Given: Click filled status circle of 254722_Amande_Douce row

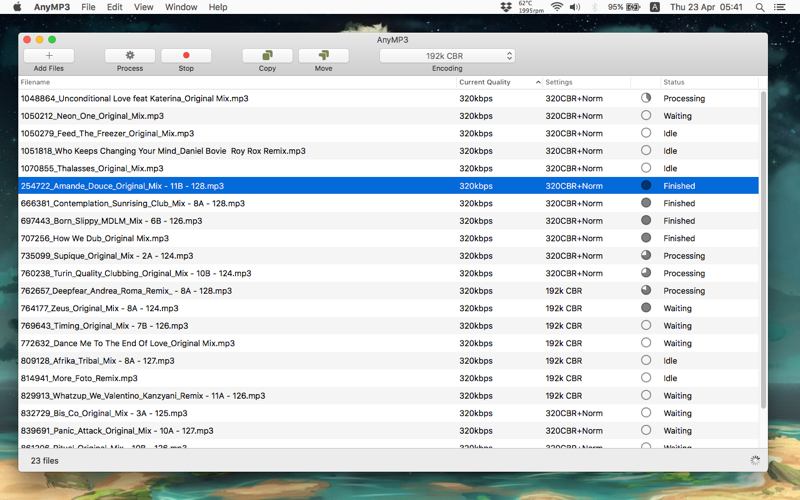Looking at the screenshot, I should [x=646, y=185].
